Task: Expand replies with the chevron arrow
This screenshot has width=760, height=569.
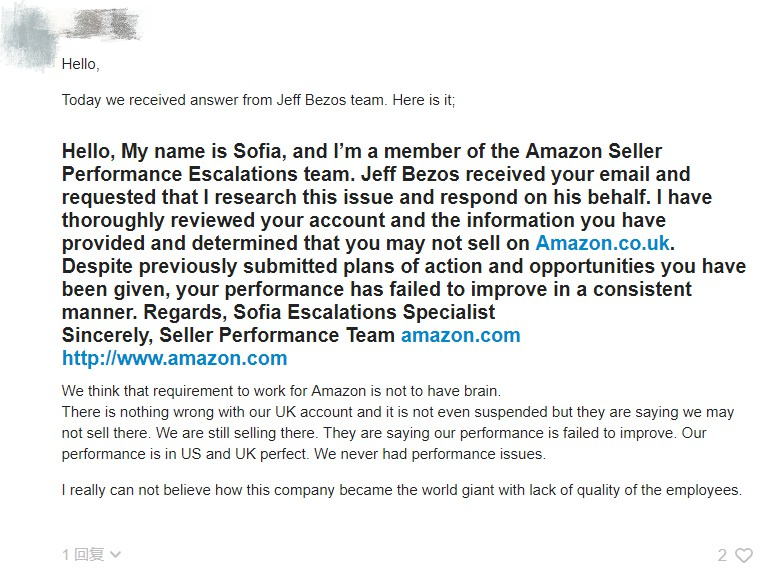Action: click(x=115, y=555)
